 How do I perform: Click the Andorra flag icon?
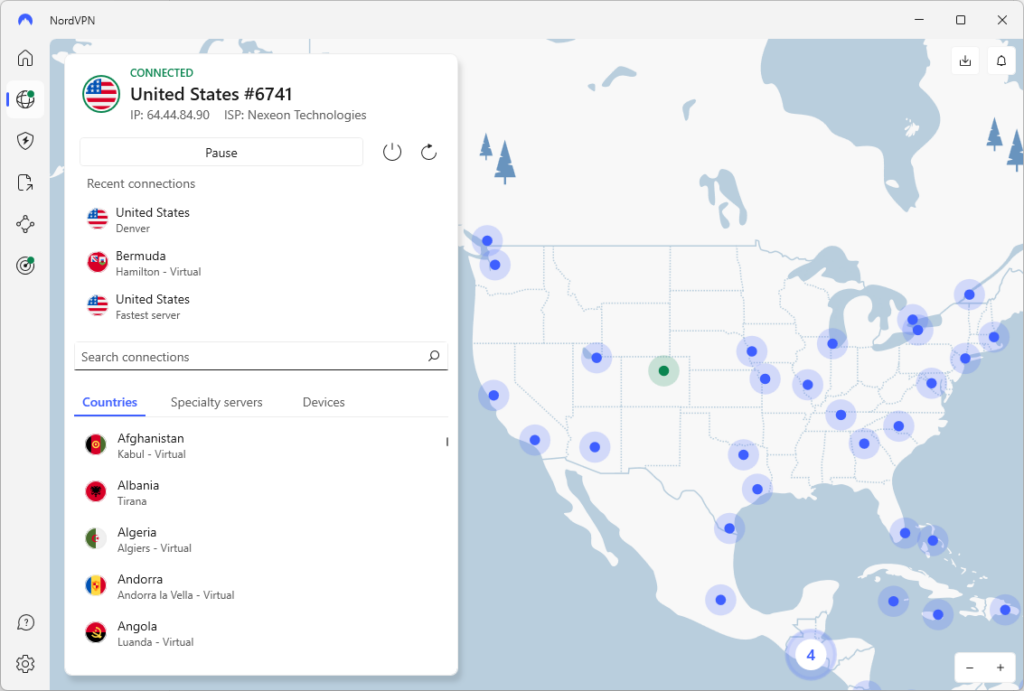pyautogui.click(x=96, y=586)
